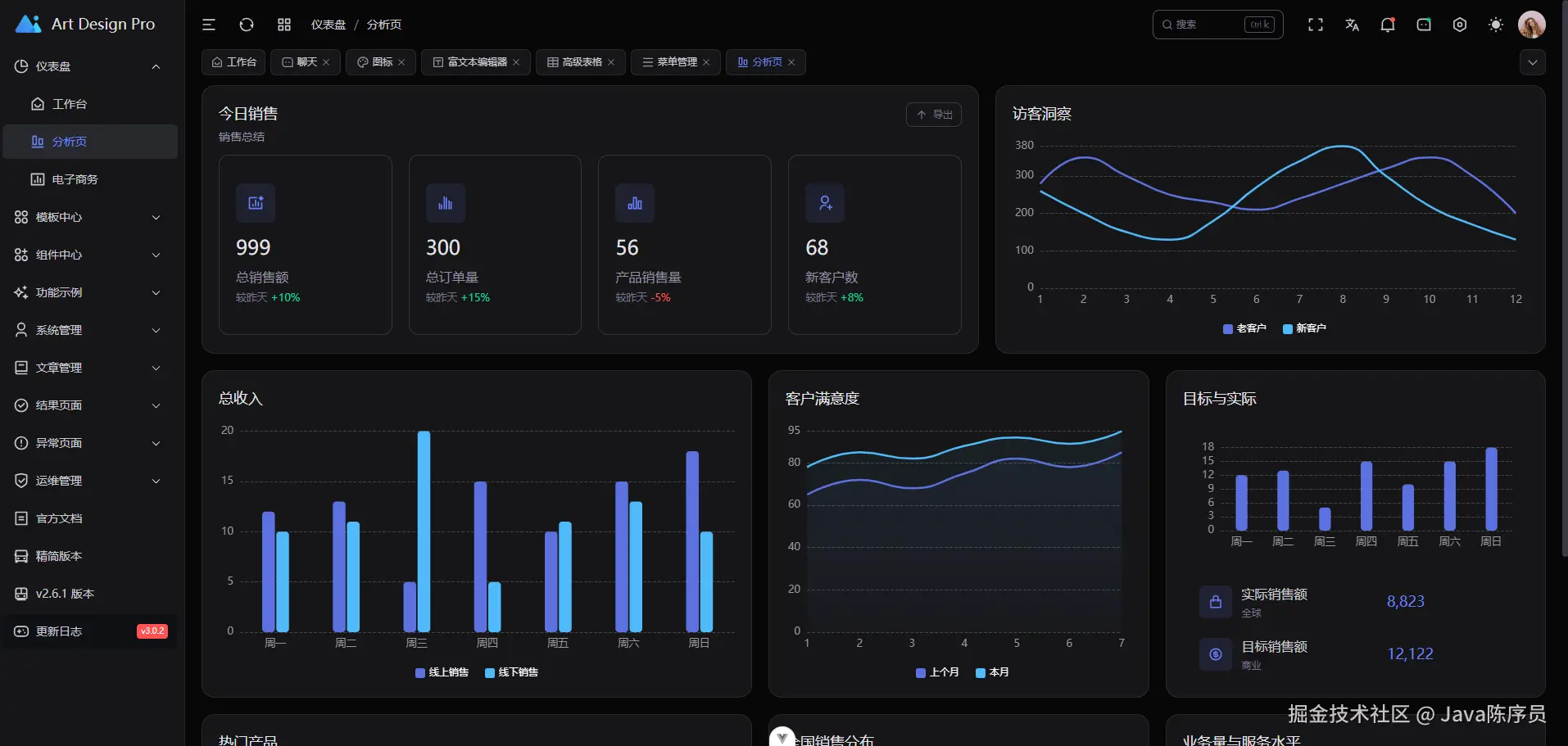1568x746 pixels.
Task: Collapse the sidebar with the menu icon
Action: coord(209,25)
